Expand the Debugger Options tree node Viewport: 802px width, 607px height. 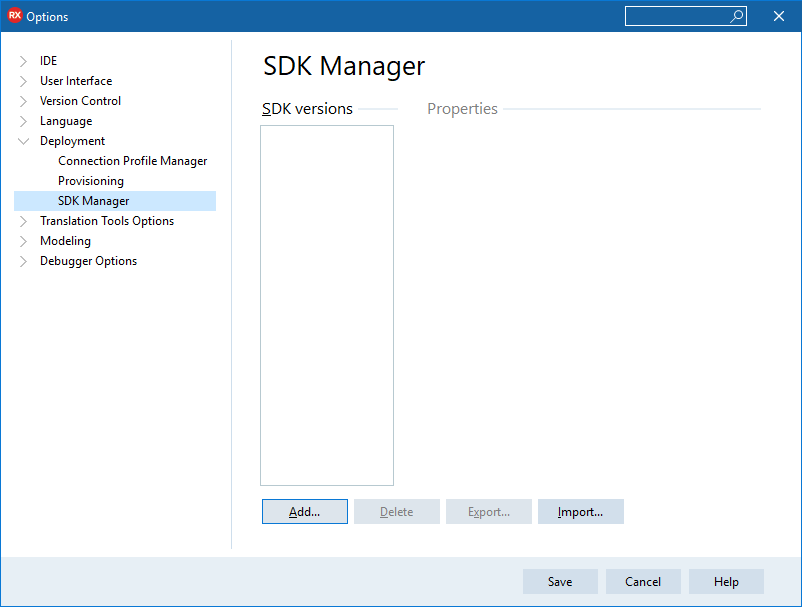tap(24, 261)
